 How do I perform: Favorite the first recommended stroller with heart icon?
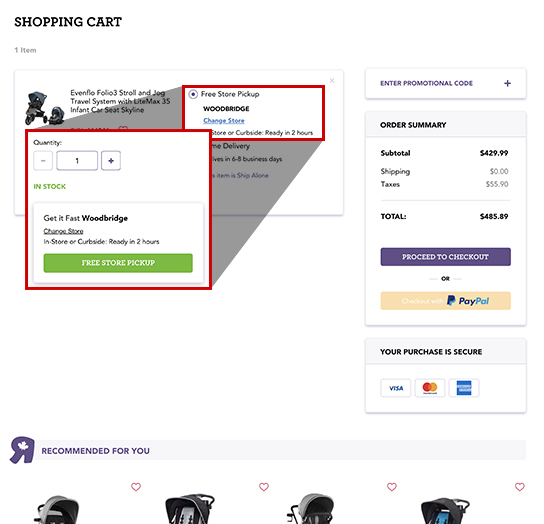point(136,487)
